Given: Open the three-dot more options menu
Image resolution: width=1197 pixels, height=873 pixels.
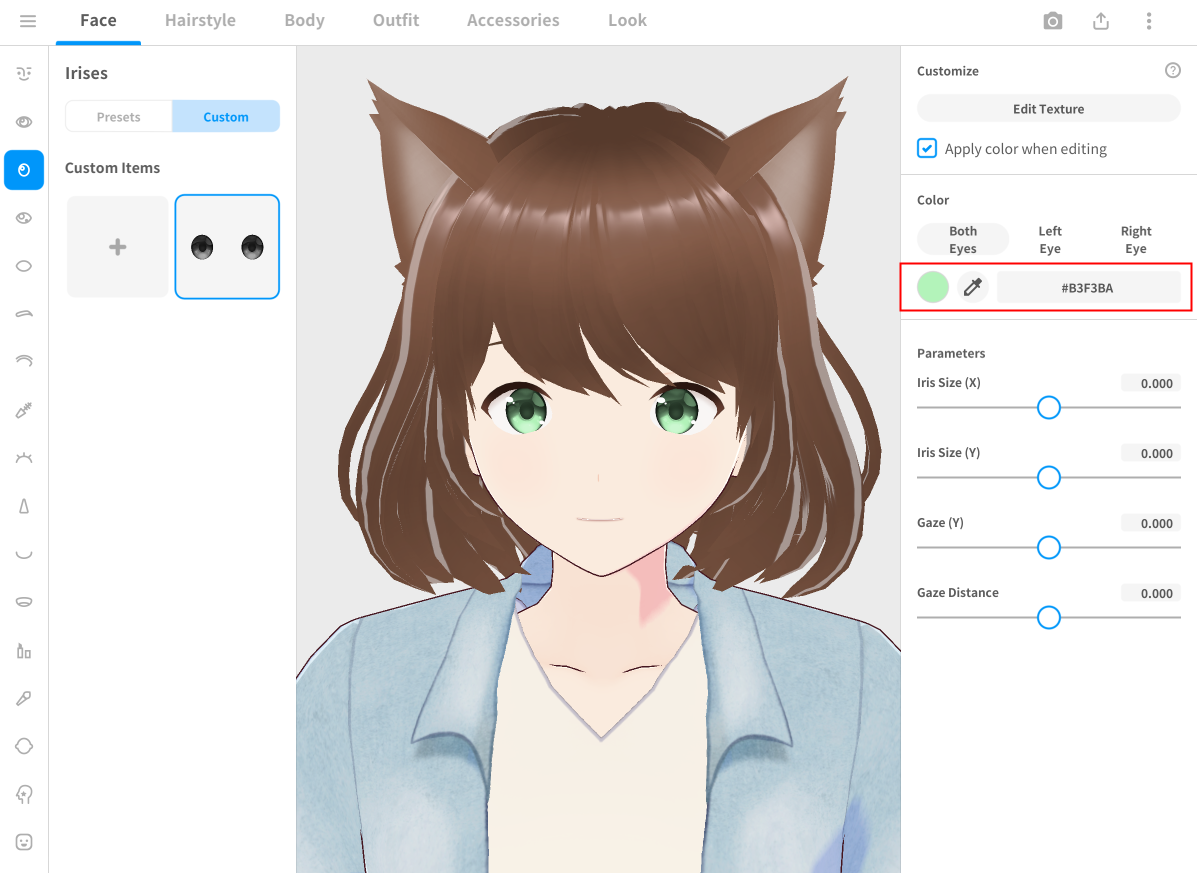Looking at the screenshot, I should click(x=1149, y=21).
